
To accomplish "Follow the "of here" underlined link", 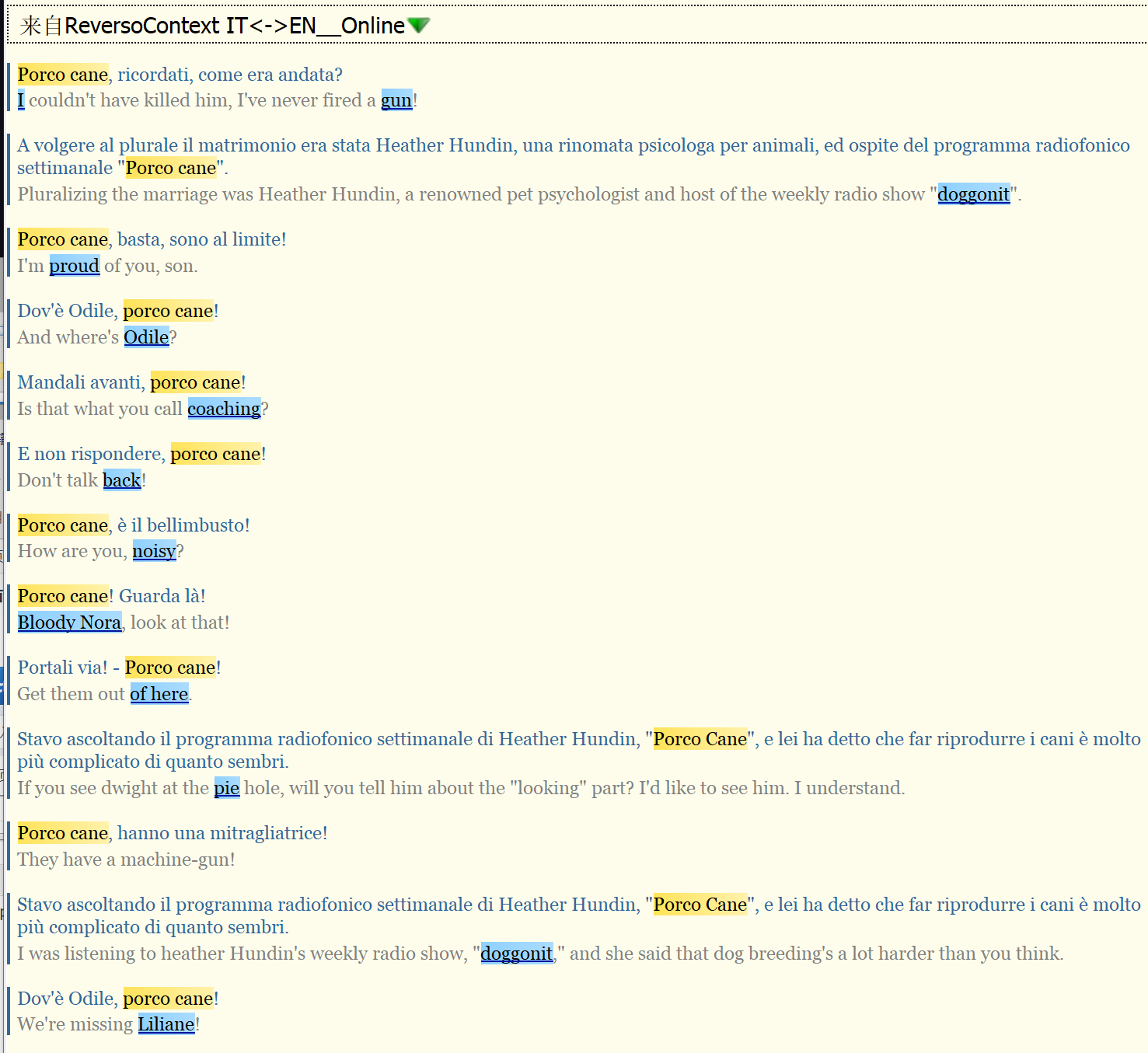I will click(x=159, y=694).
